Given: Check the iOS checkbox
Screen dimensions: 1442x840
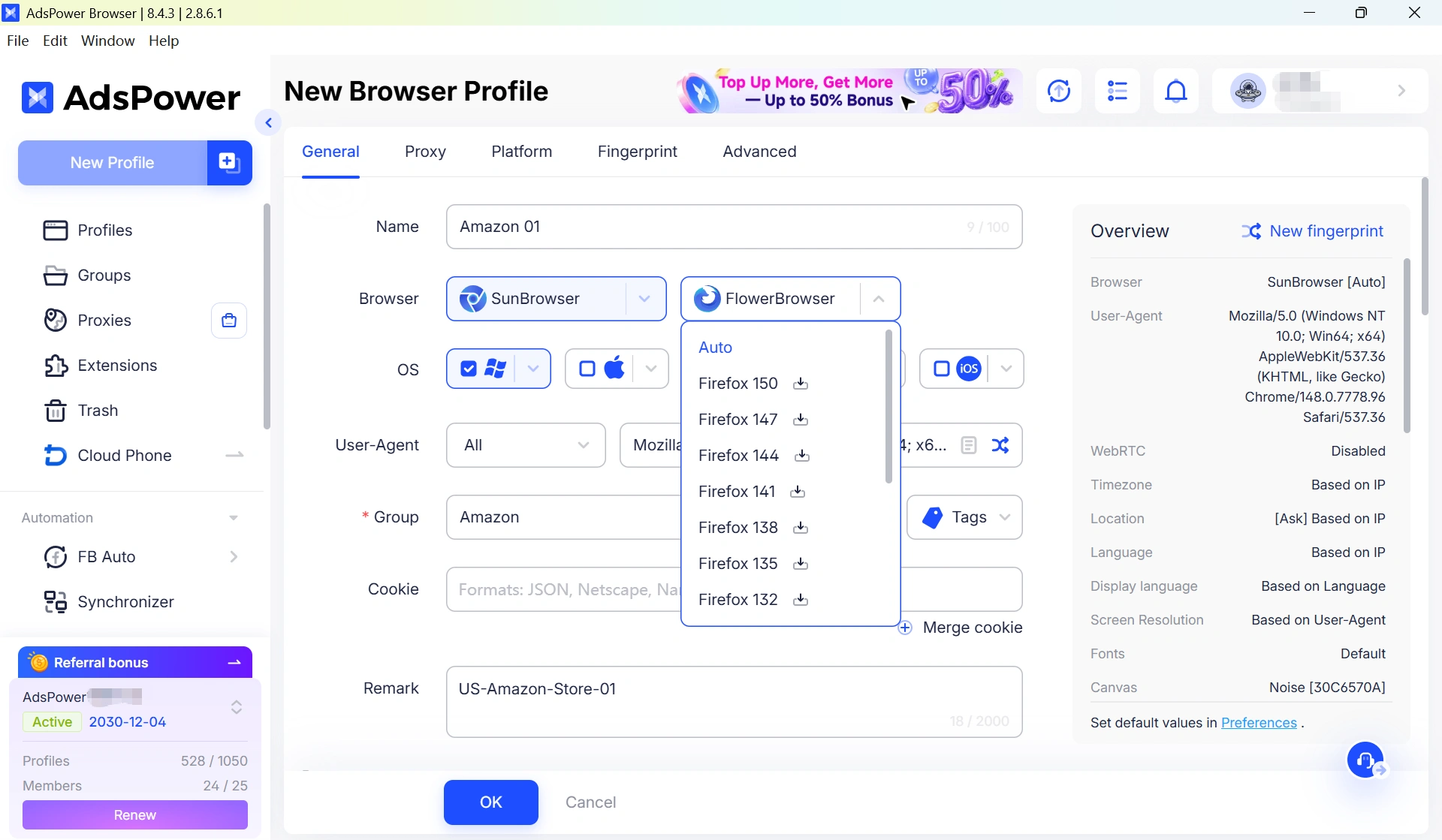Looking at the screenshot, I should (x=942, y=369).
